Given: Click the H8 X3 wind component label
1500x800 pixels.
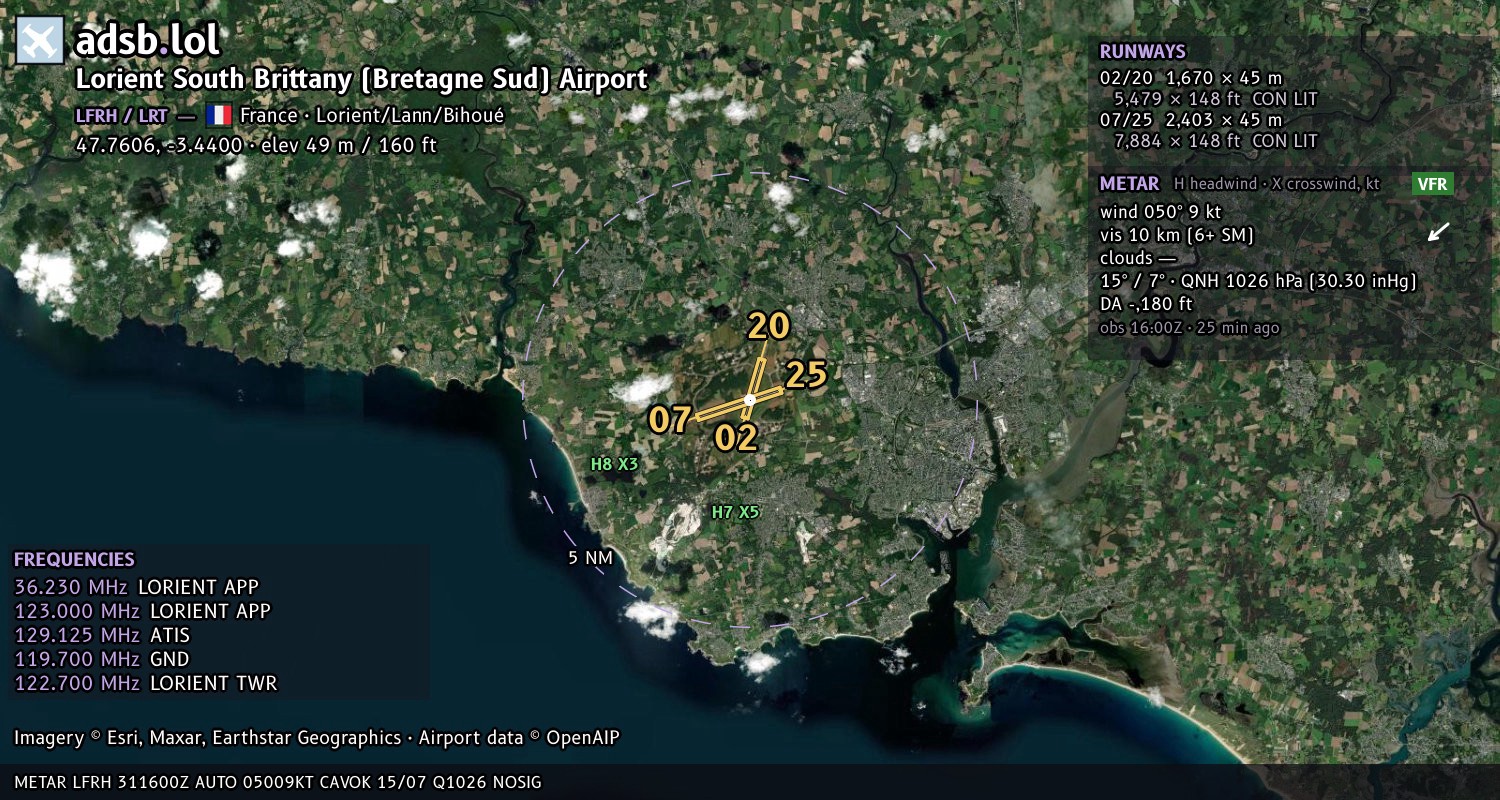Looking at the screenshot, I should point(614,464).
